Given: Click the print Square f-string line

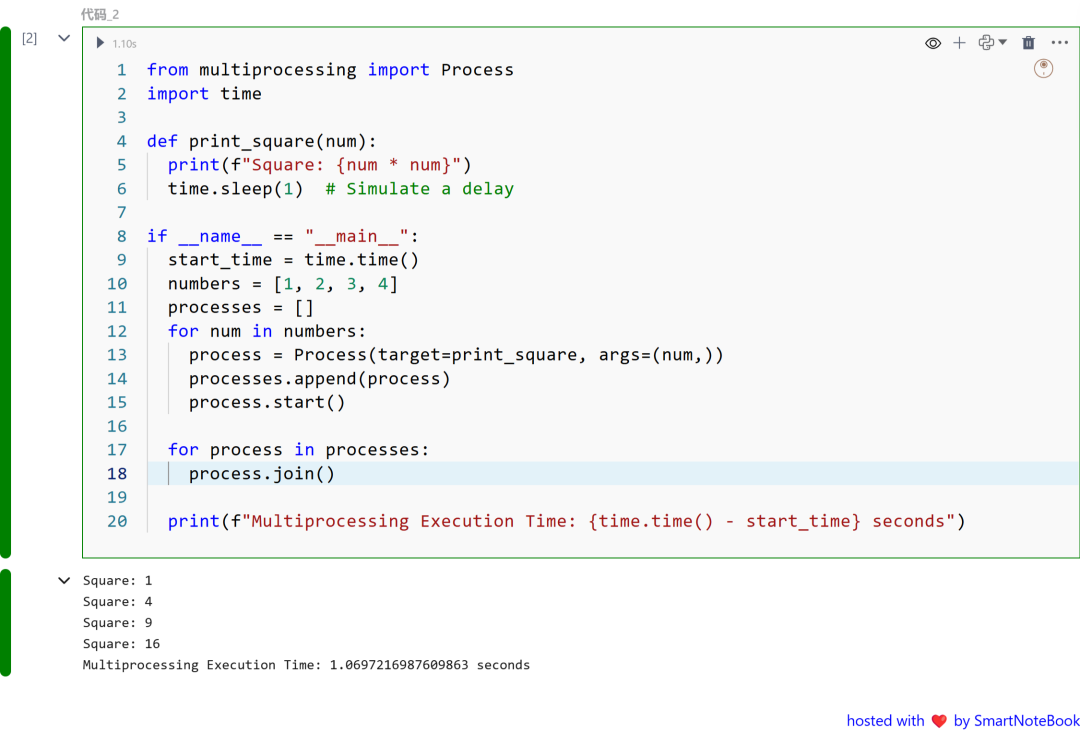Looking at the screenshot, I should (x=319, y=165).
